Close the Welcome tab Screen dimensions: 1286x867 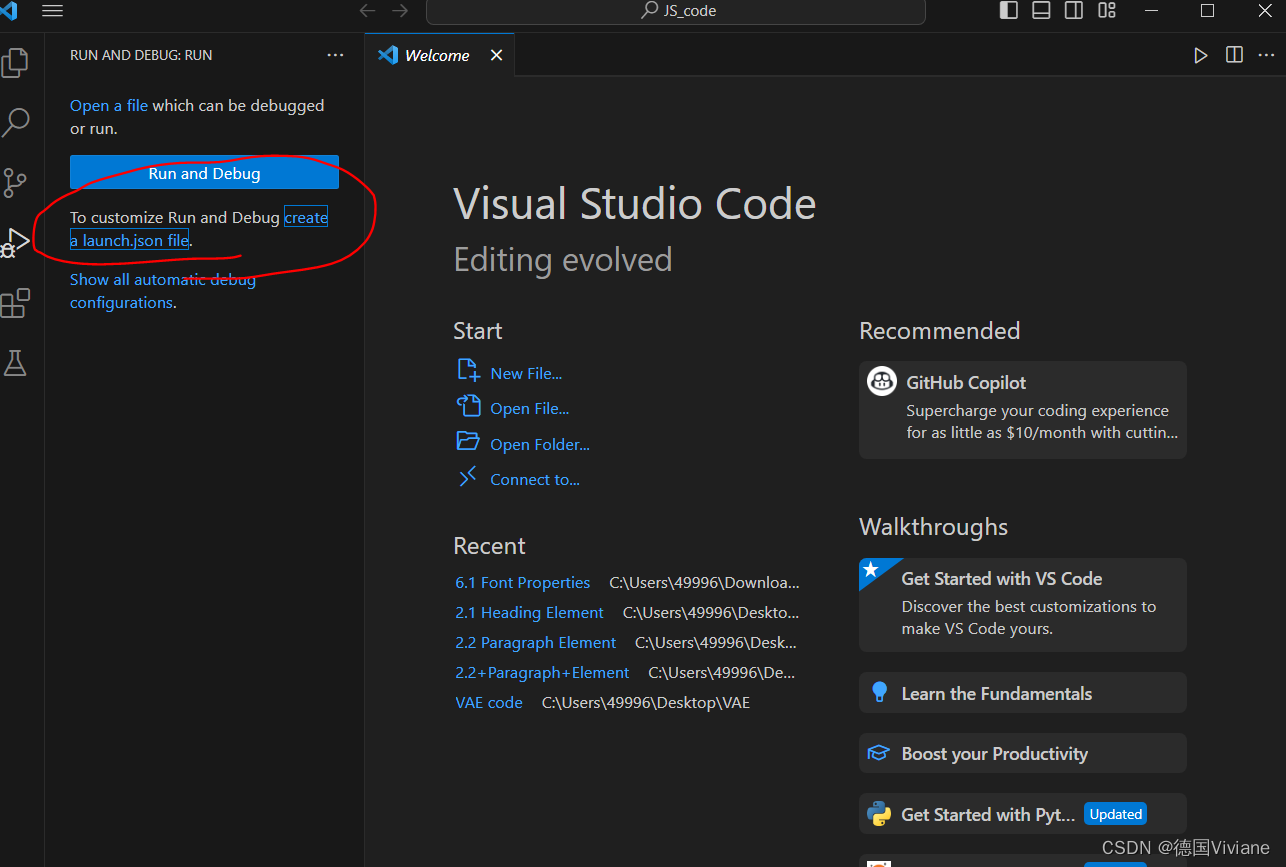(496, 55)
